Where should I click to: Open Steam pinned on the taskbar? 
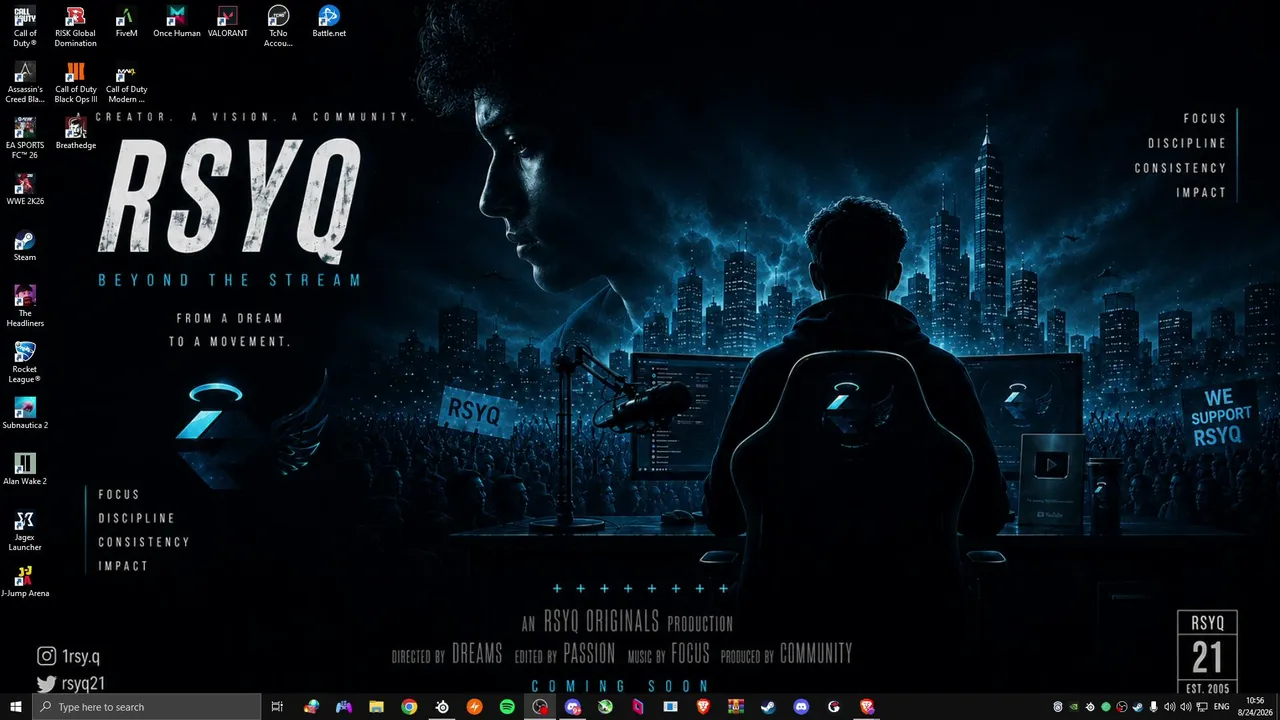(768, 707)
